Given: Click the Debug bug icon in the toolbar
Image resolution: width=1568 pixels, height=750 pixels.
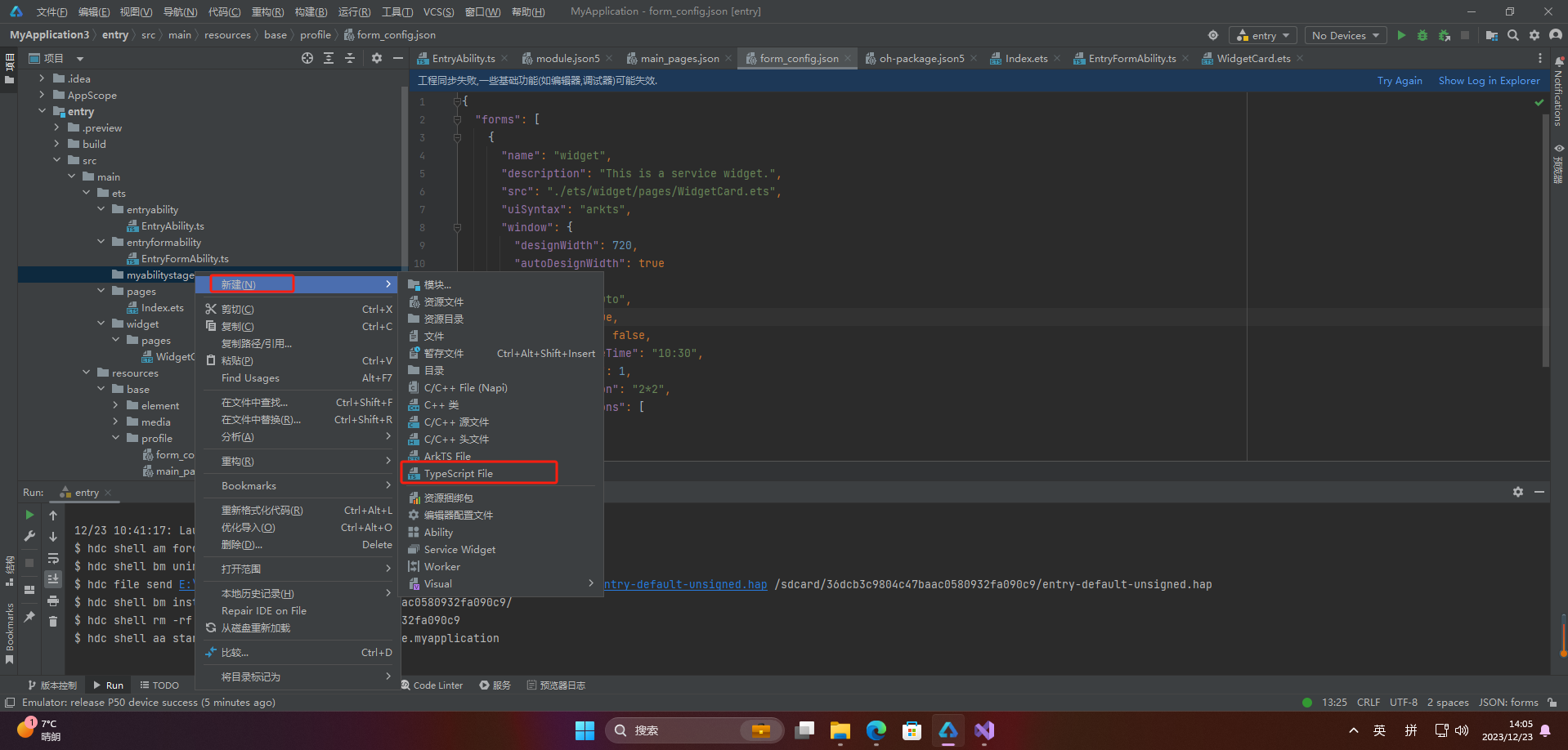Looking at the screenshot, I should pos(1422,35).
